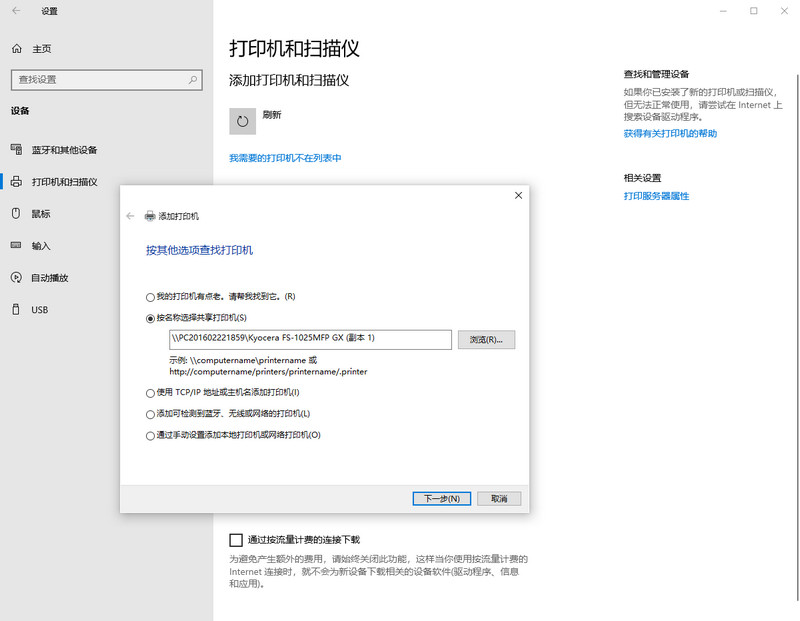Screen dimensions: 800x621
Task: Open the 浏览 browse dialog
Action: tap(486, 339)
